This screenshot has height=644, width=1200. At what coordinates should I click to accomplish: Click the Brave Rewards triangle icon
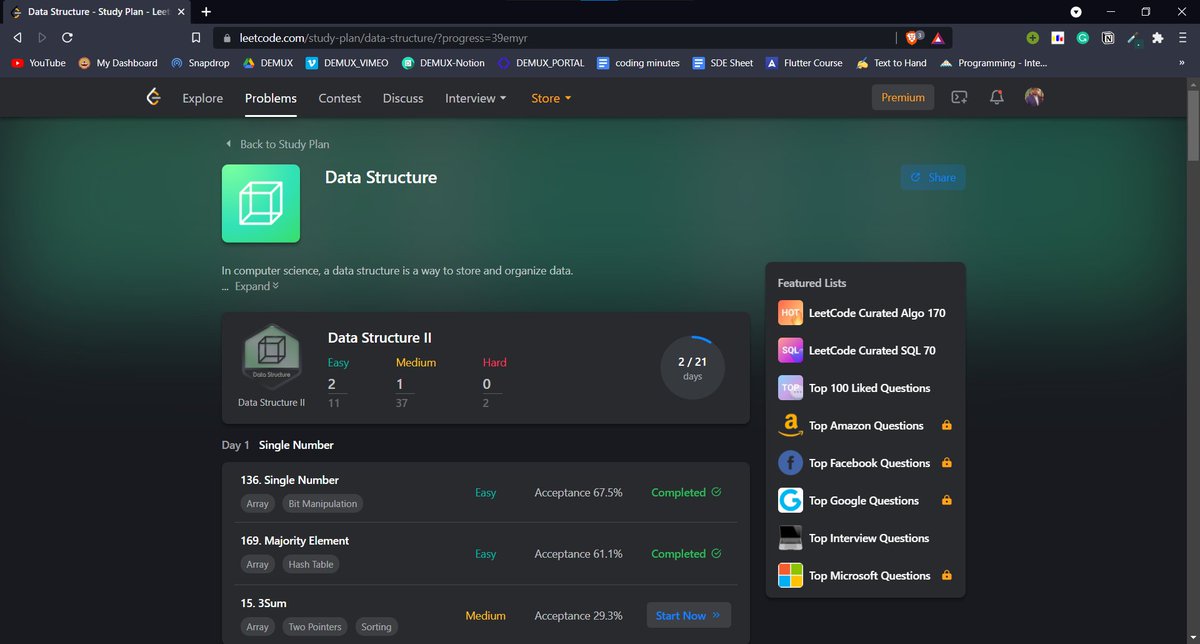[938, 37]
